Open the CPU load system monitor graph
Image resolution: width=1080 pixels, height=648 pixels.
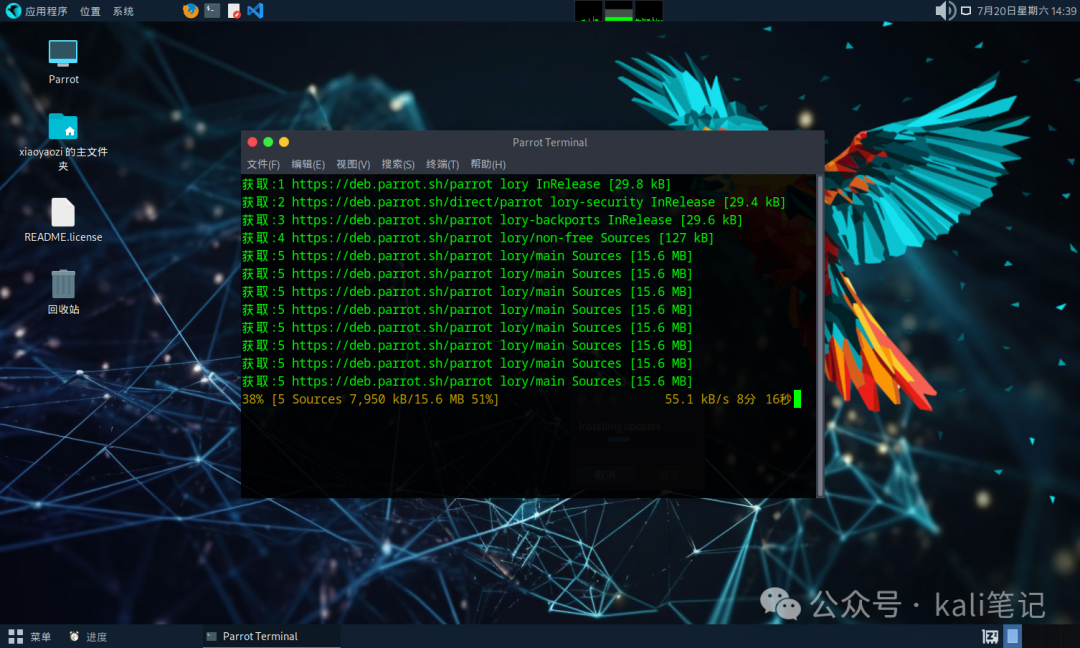coord(589,10)
